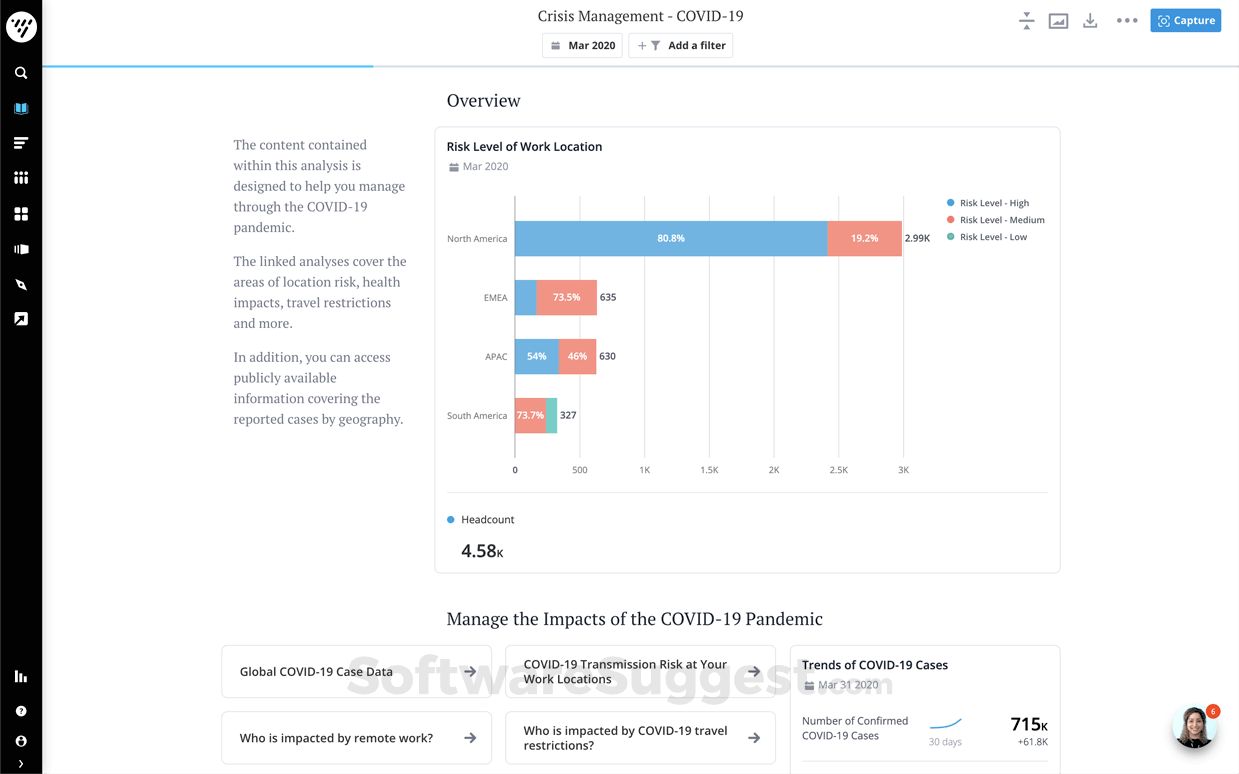Open search tool in the sidebar
The image size is (1239, 774).
[20, 72]
